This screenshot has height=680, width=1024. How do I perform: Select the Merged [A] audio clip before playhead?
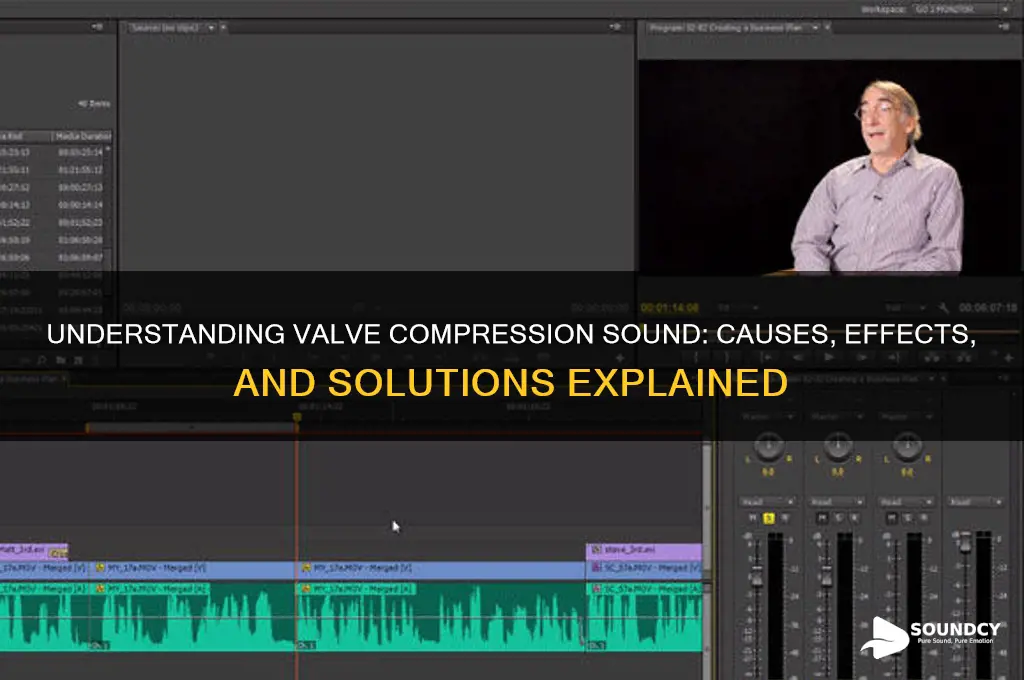point(193,615)
